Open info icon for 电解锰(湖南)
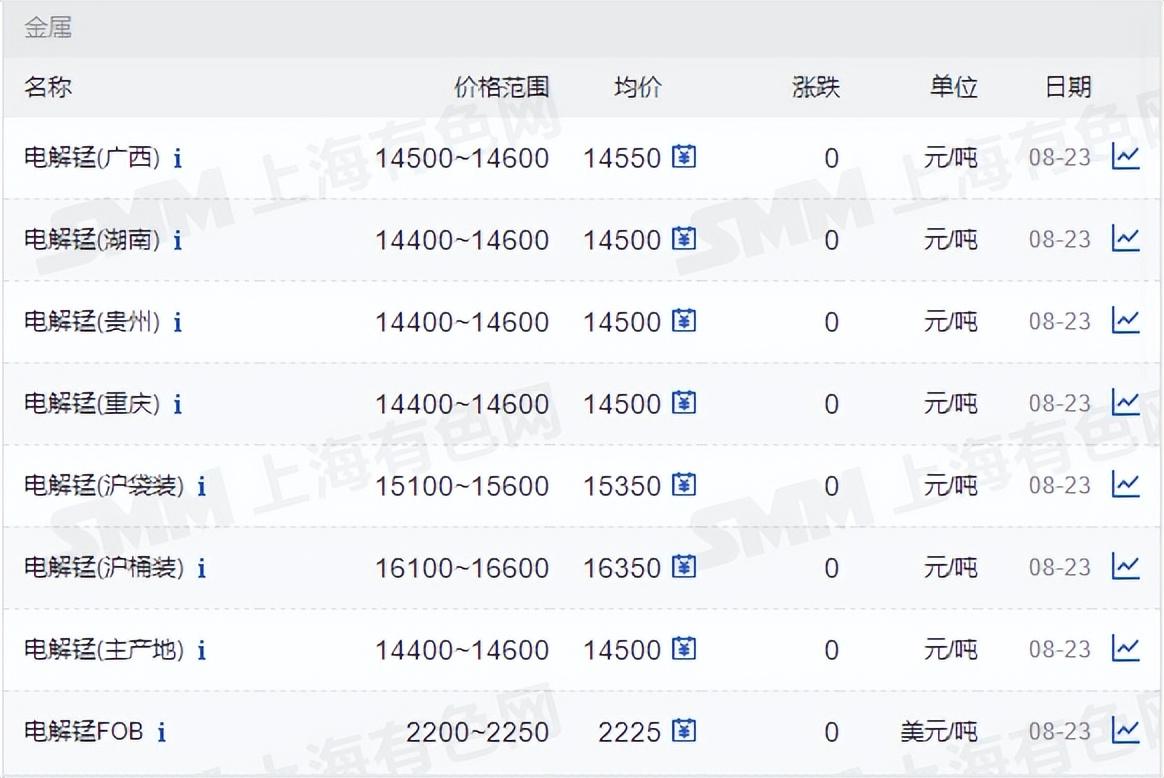The width and height of the screenshot is (1164, 778). 177,241
